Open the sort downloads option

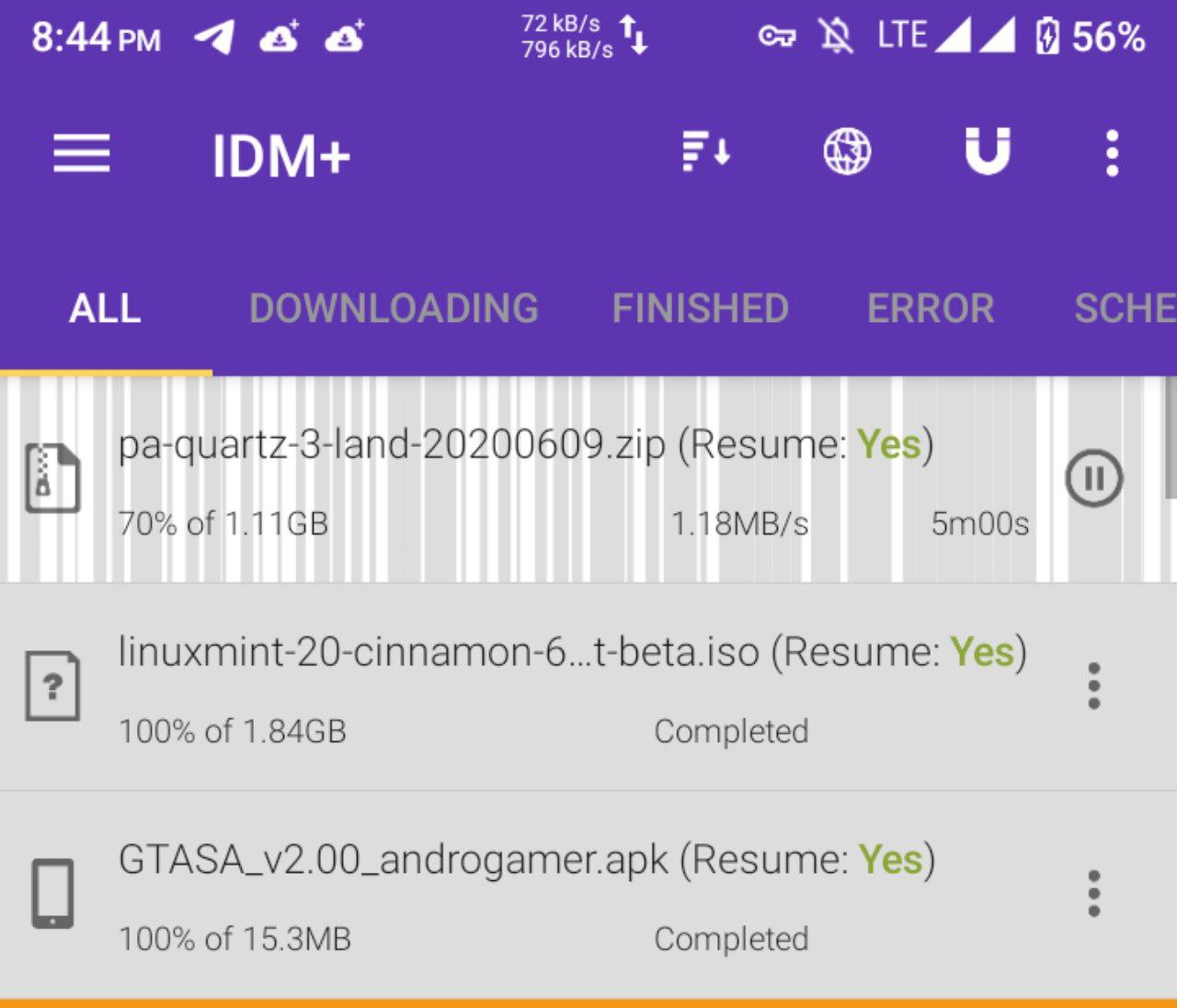coord(706,152)
